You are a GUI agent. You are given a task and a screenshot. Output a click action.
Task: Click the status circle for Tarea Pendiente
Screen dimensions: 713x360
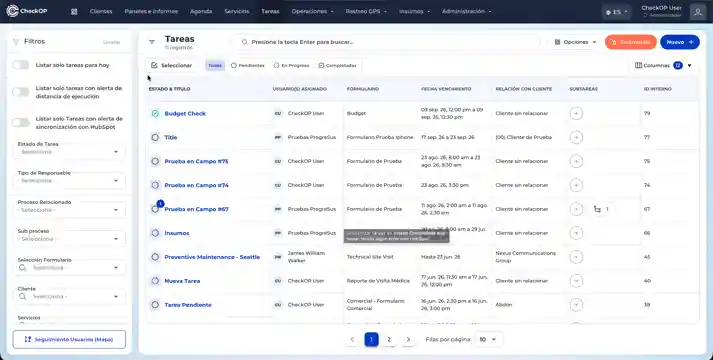point(155,305)
